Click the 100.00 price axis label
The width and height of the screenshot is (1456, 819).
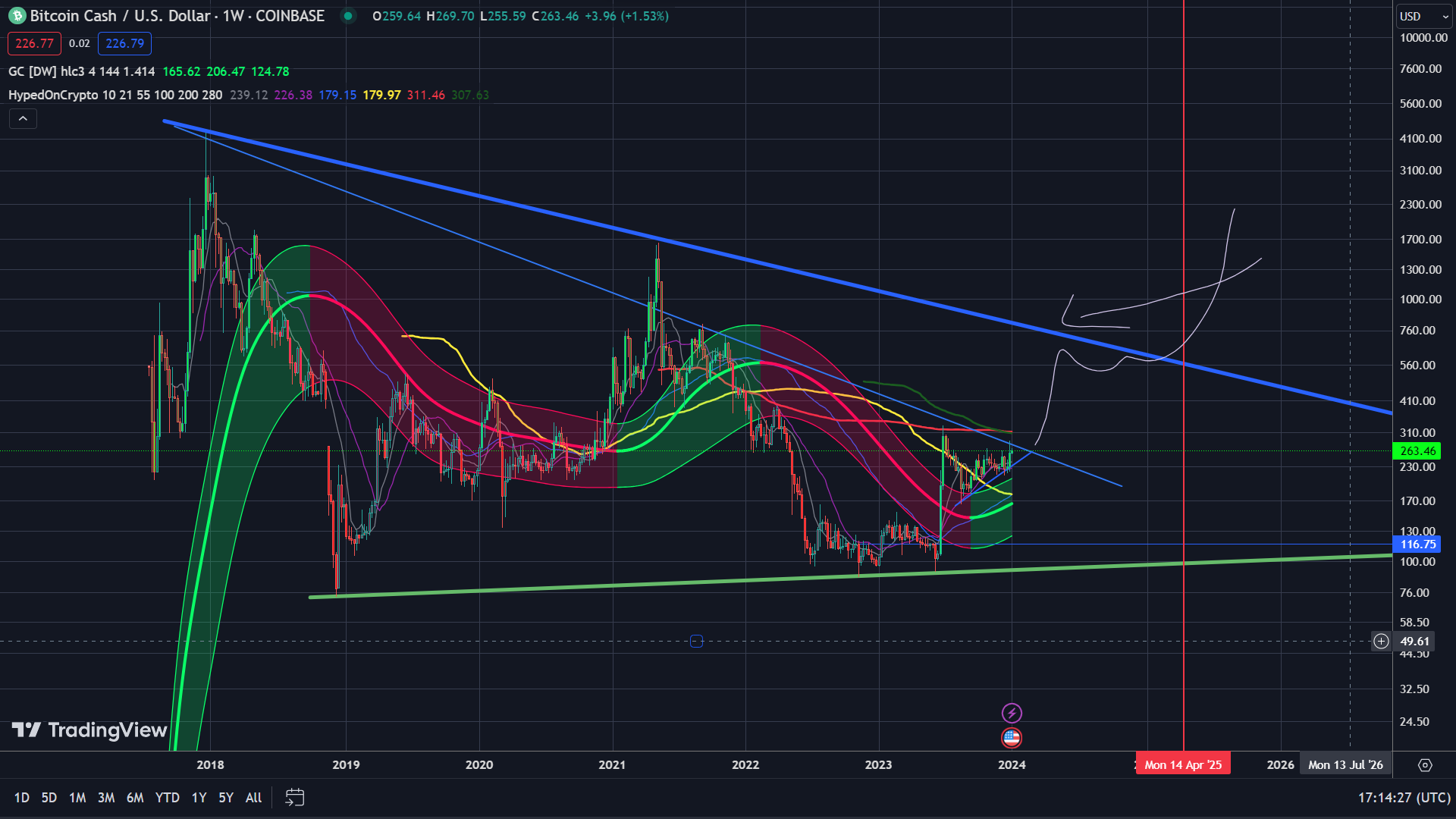pos(1418,562)
